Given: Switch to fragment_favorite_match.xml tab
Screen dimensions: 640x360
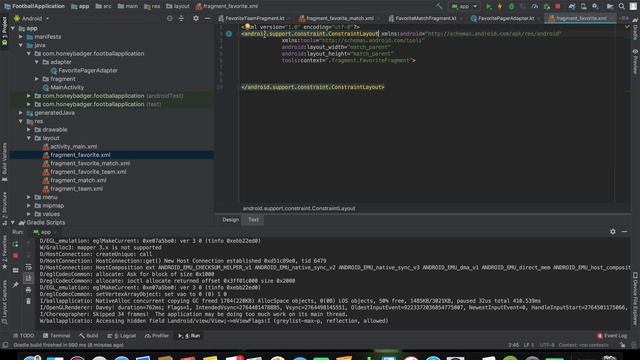Looking at the screenshot, I should coord(340,18).
